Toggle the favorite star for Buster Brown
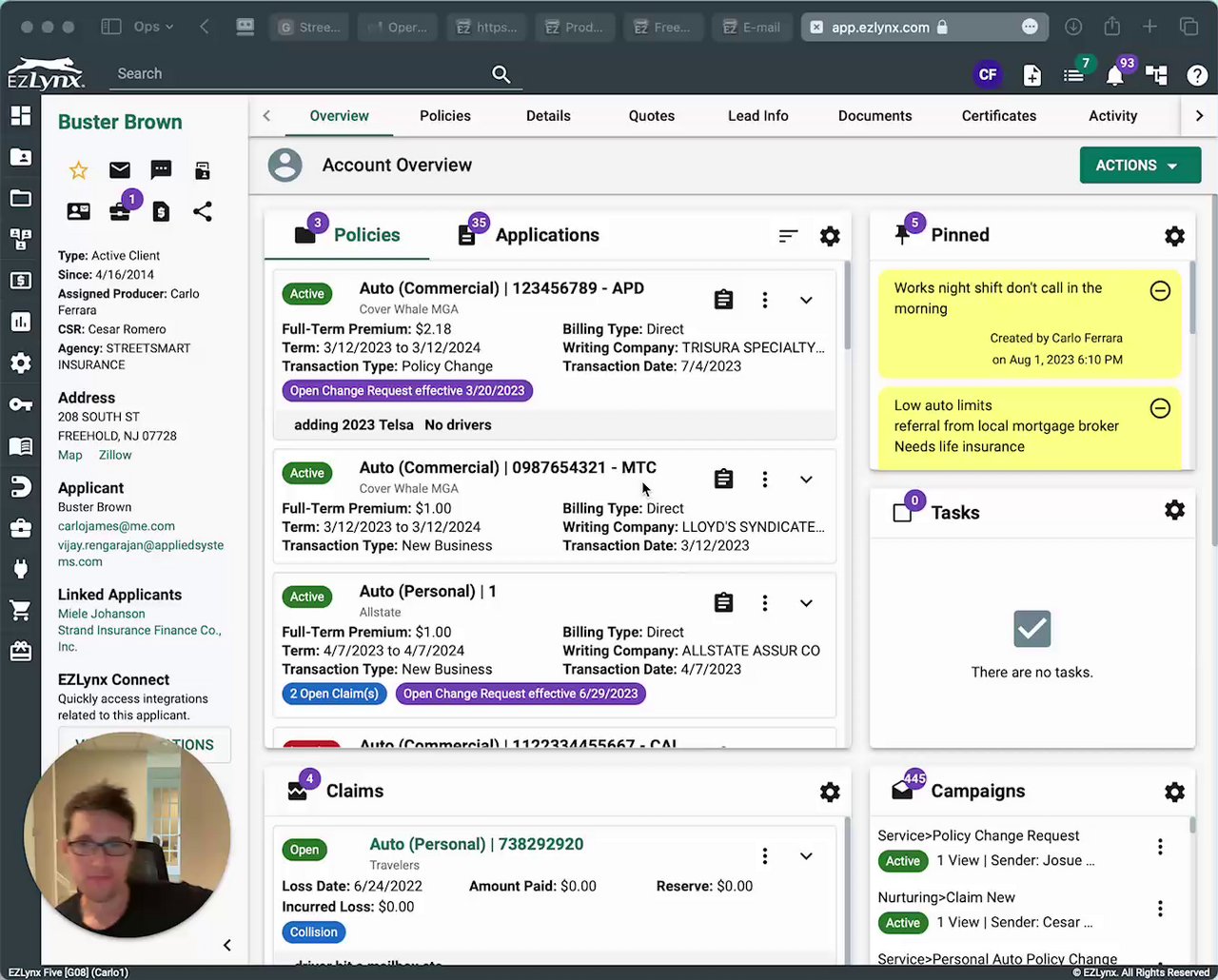 pyautogui.click(x=78, y=170)
